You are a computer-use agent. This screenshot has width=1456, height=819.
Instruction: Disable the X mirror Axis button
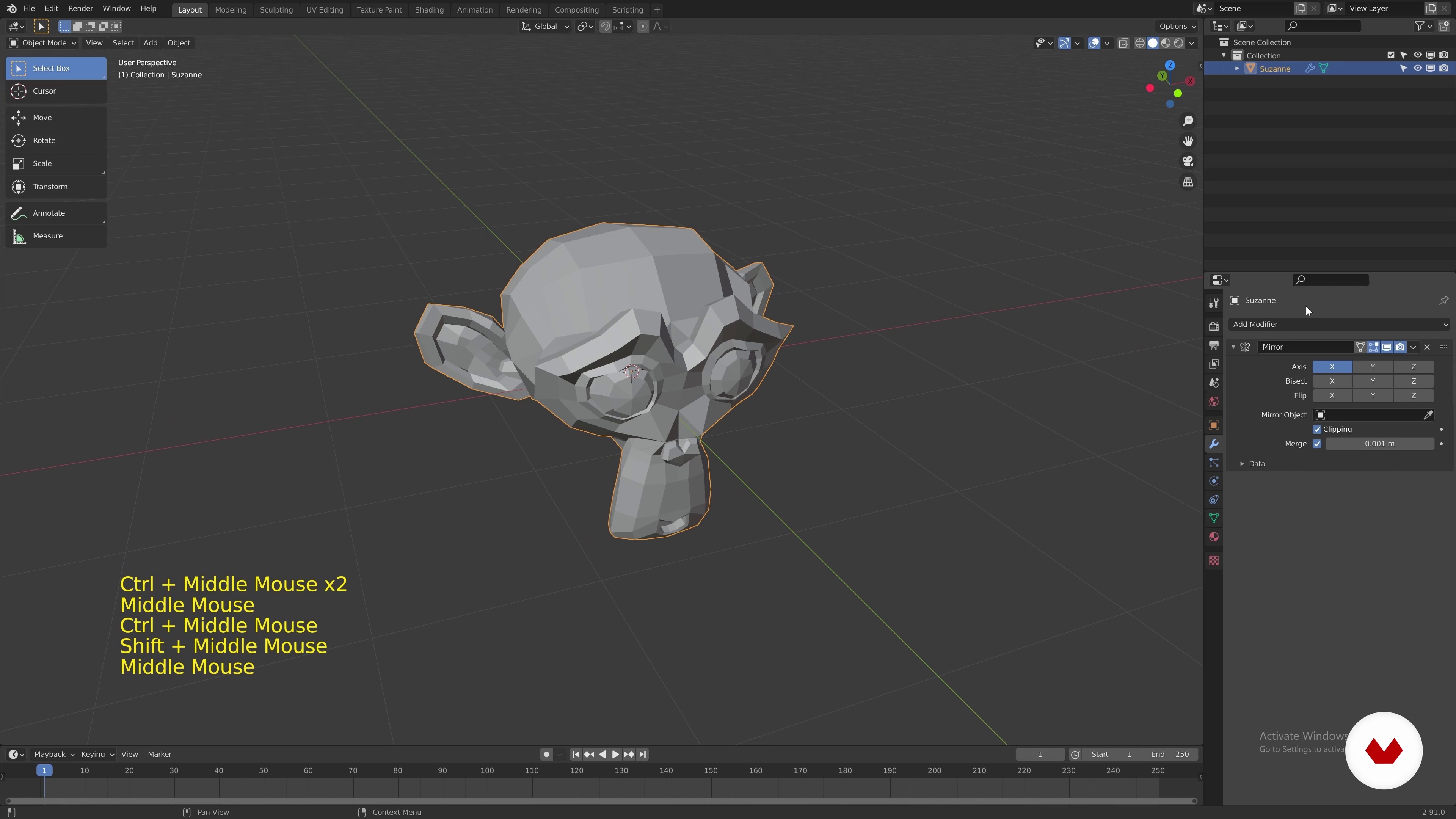pyautogui.click(x=1332, y=367)
